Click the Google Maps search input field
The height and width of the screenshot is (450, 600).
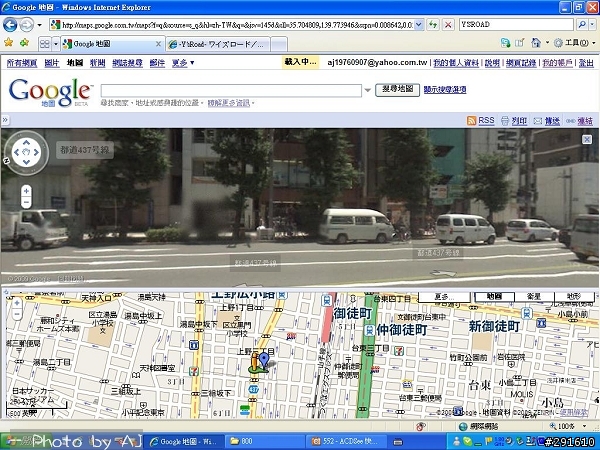[231, 91]
